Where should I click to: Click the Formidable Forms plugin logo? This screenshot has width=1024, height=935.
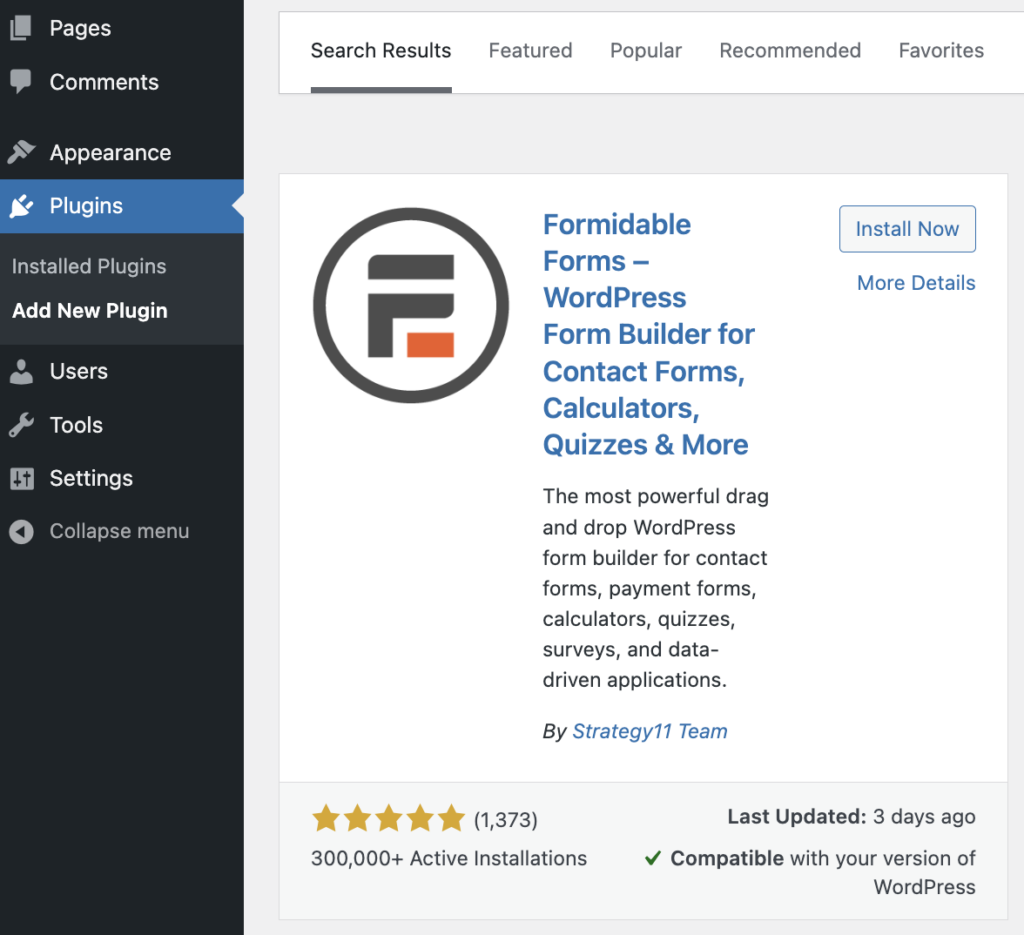(411, 306)
